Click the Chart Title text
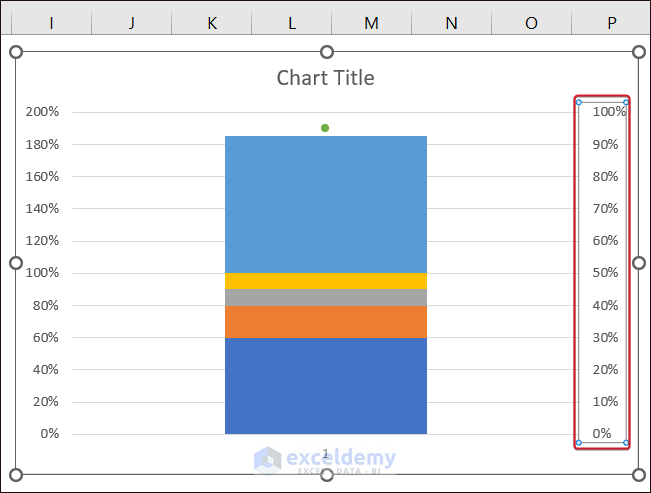 pos(325,78)
